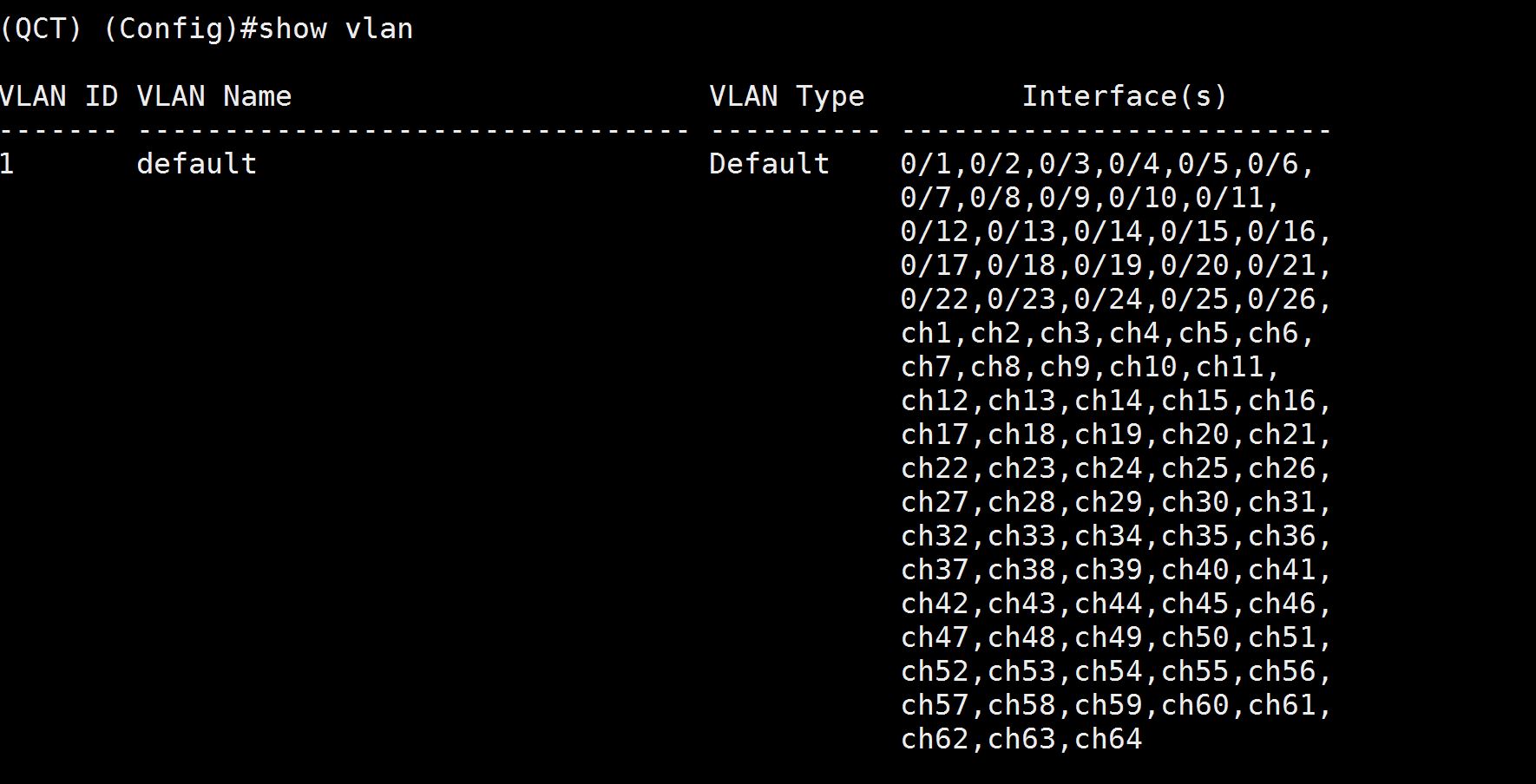Click interface 0/19 entry
This screenshot has width=1536, height=784.
click(1108, 265)
